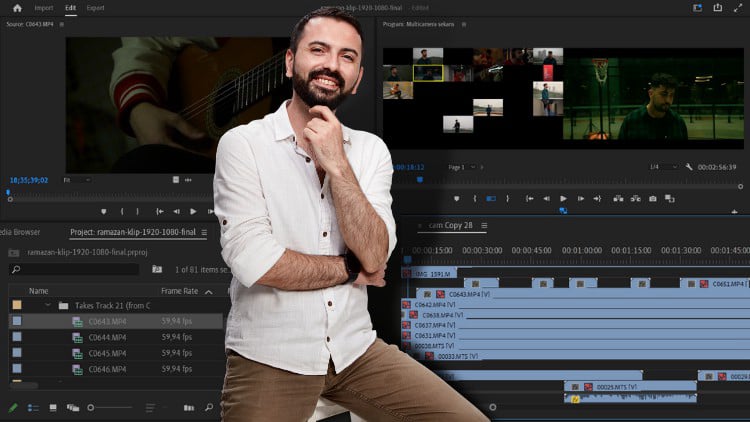Open the Import workspace tab
This screenshot has height=422, width=750.
tap(44, 8)
